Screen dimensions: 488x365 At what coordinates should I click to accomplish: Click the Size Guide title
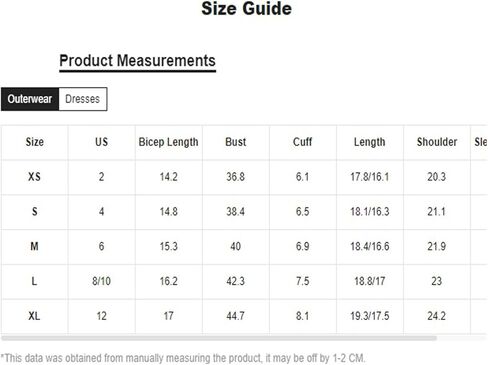tap(246, 9)
